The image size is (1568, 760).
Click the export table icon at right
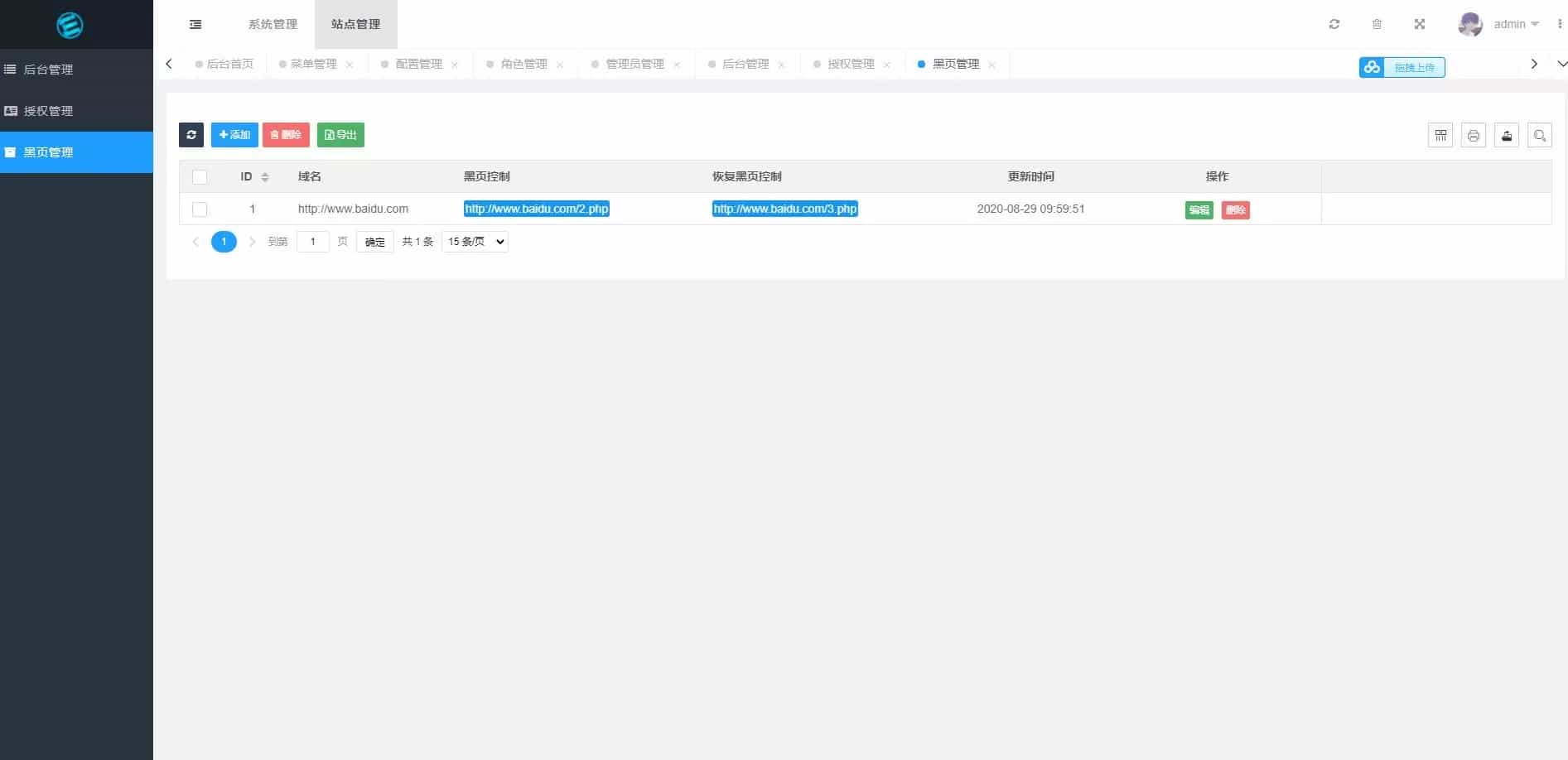point(1507,135)
